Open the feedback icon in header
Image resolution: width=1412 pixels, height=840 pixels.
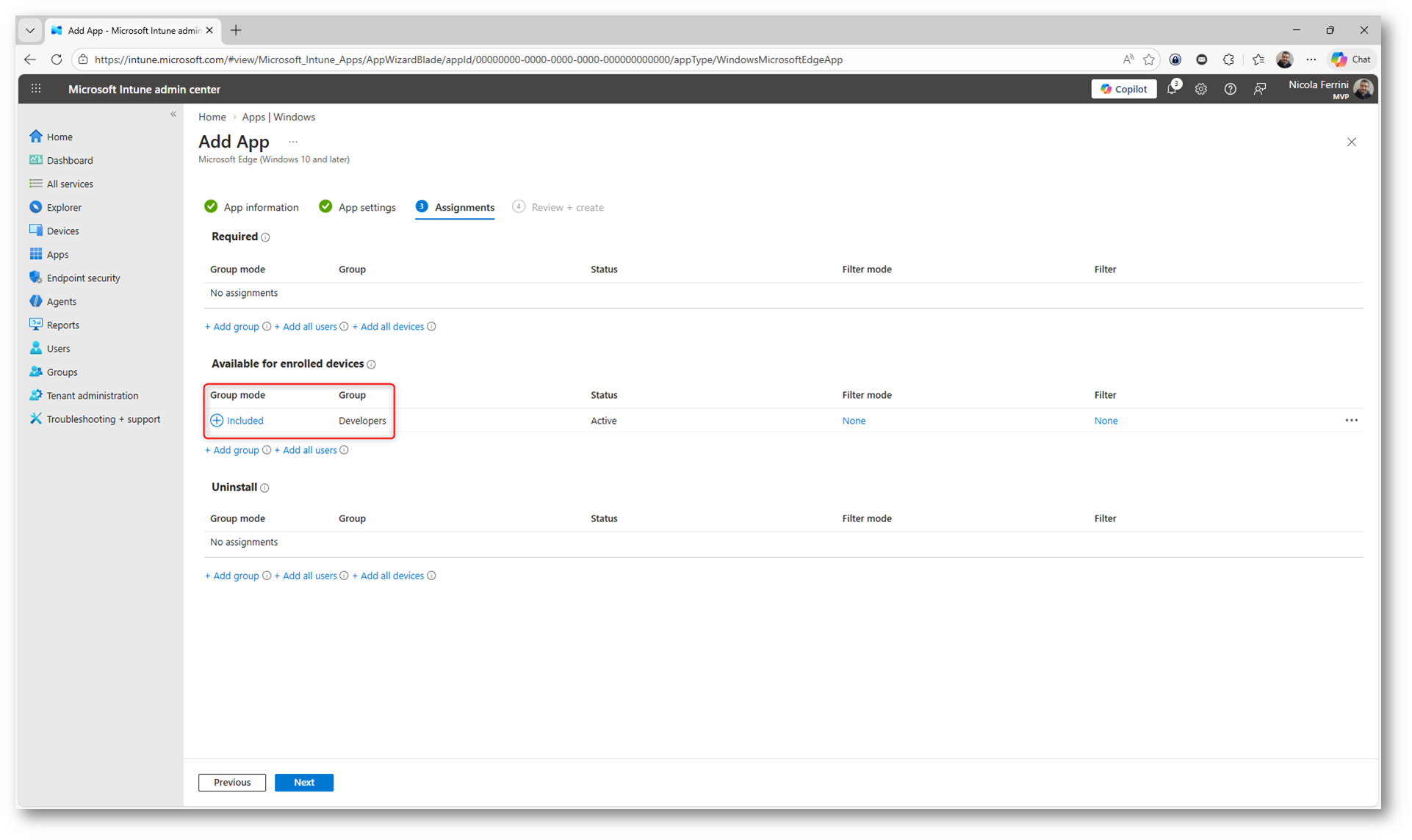click(1259, 89)
